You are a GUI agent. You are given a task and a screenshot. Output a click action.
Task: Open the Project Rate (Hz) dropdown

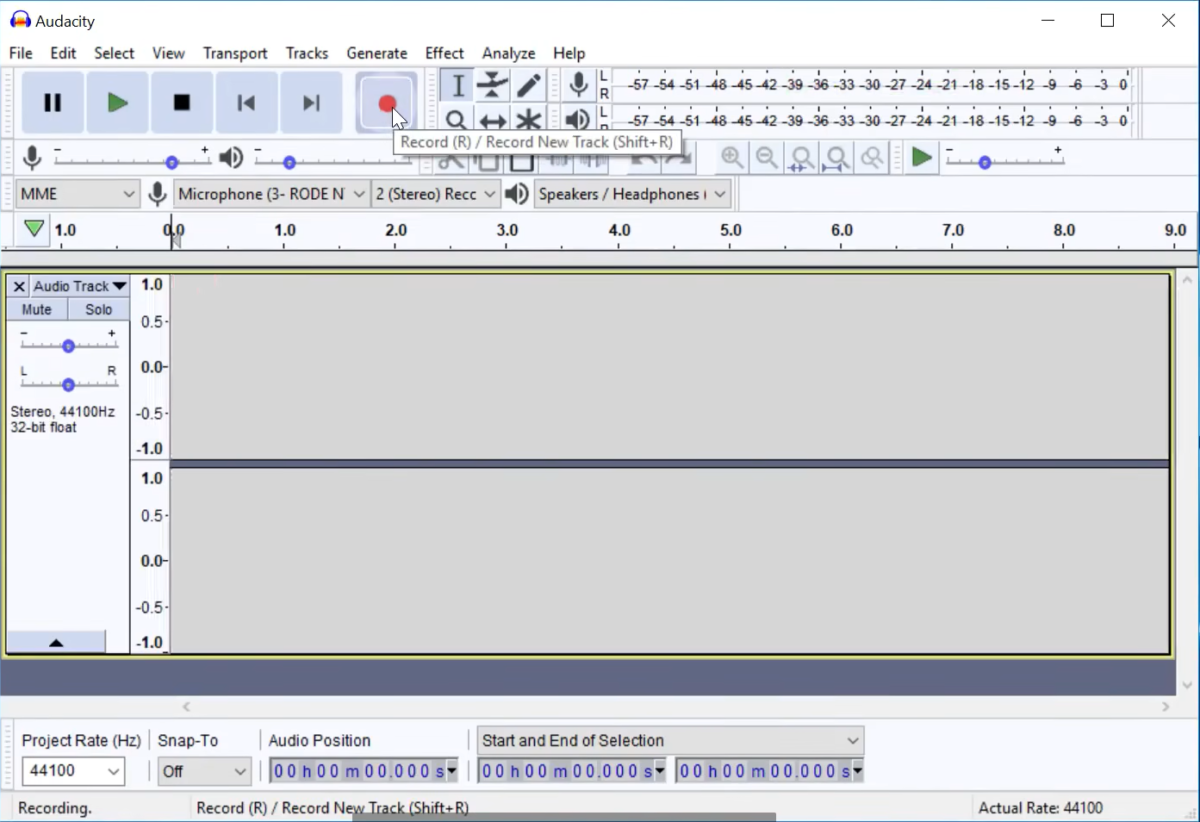click(73, 771)
